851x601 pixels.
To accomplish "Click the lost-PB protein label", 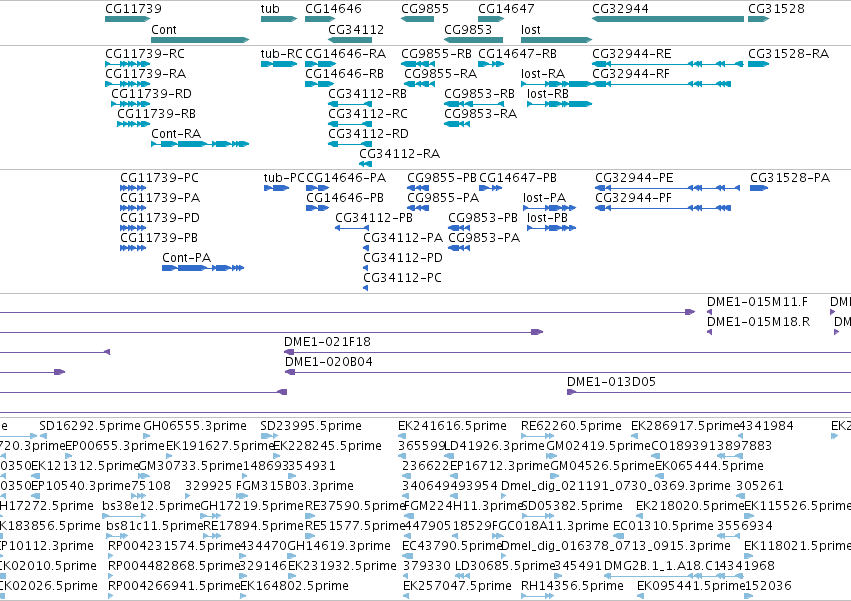I will click(547, 218).
